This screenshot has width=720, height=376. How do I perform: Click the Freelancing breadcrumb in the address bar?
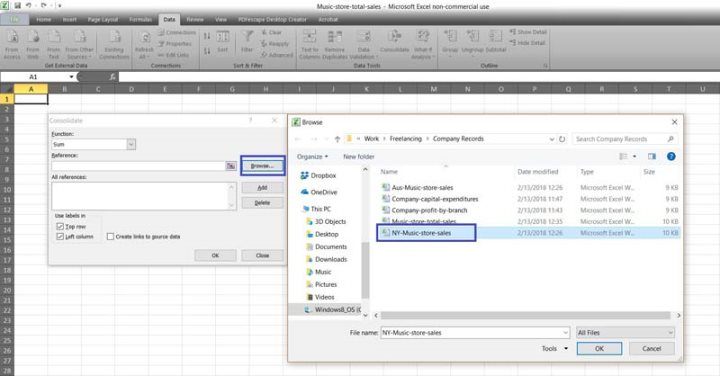pos(405,139)
